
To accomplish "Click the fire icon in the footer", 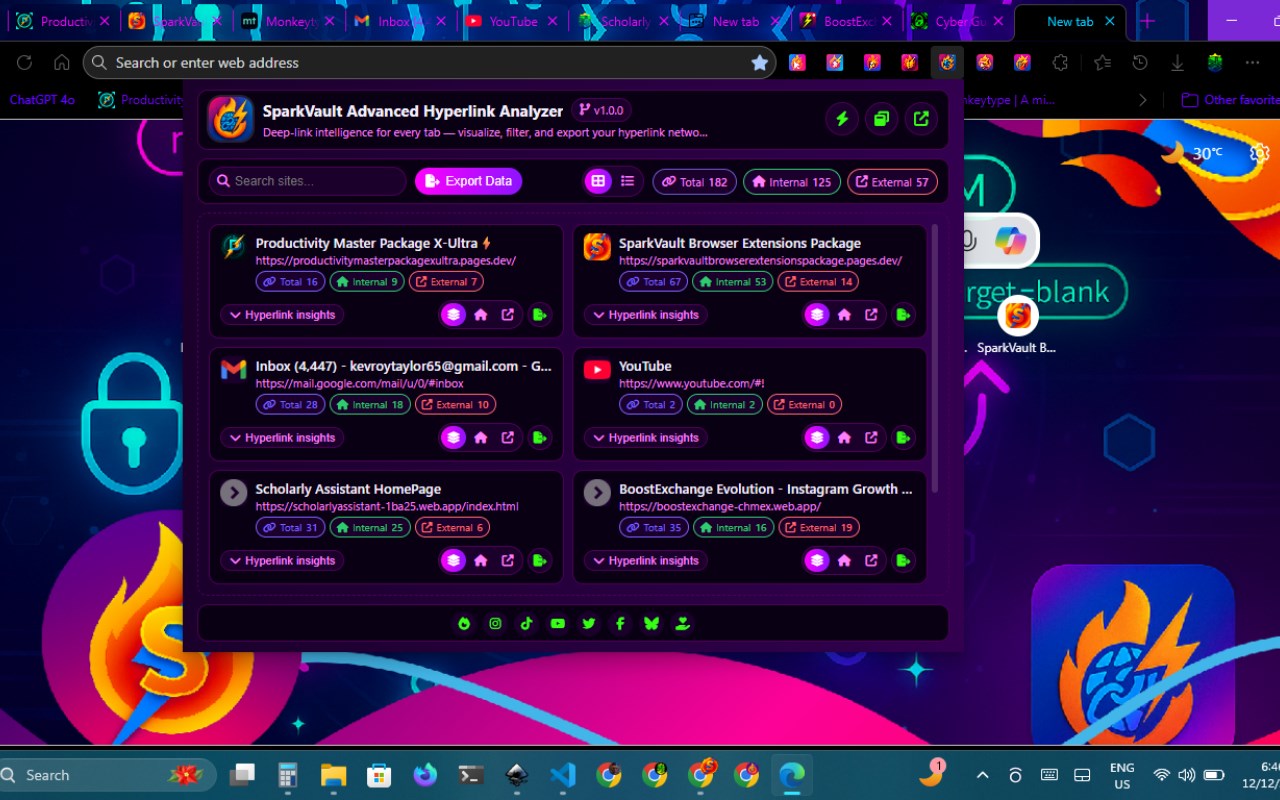I will pyautogui.click(x=464, y=623).
